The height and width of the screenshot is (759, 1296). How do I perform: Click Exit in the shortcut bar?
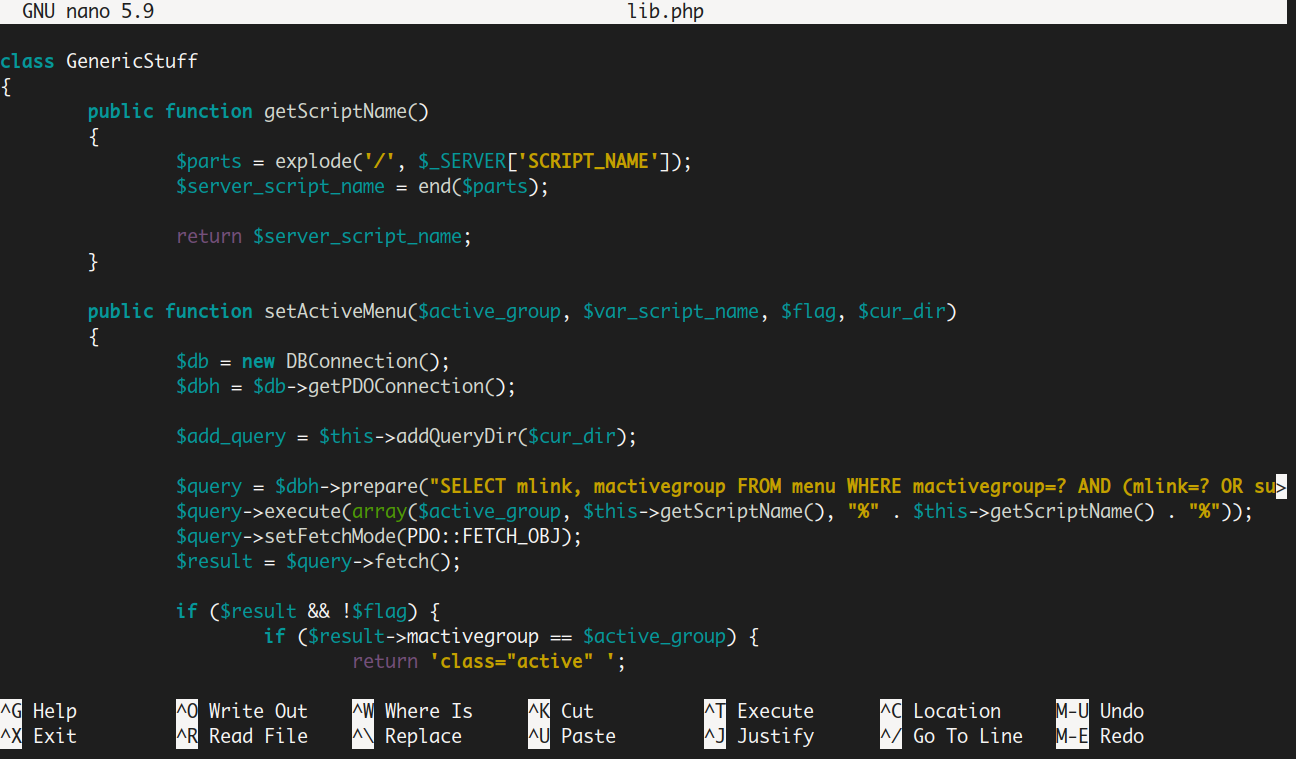(x=50, y=736)
